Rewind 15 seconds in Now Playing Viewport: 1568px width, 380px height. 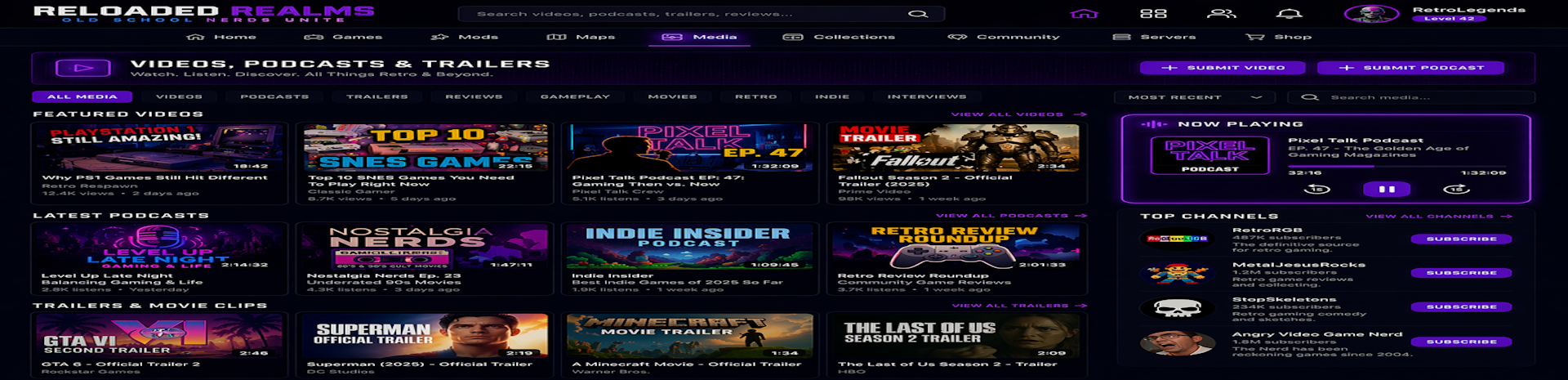coord(1317,189)
